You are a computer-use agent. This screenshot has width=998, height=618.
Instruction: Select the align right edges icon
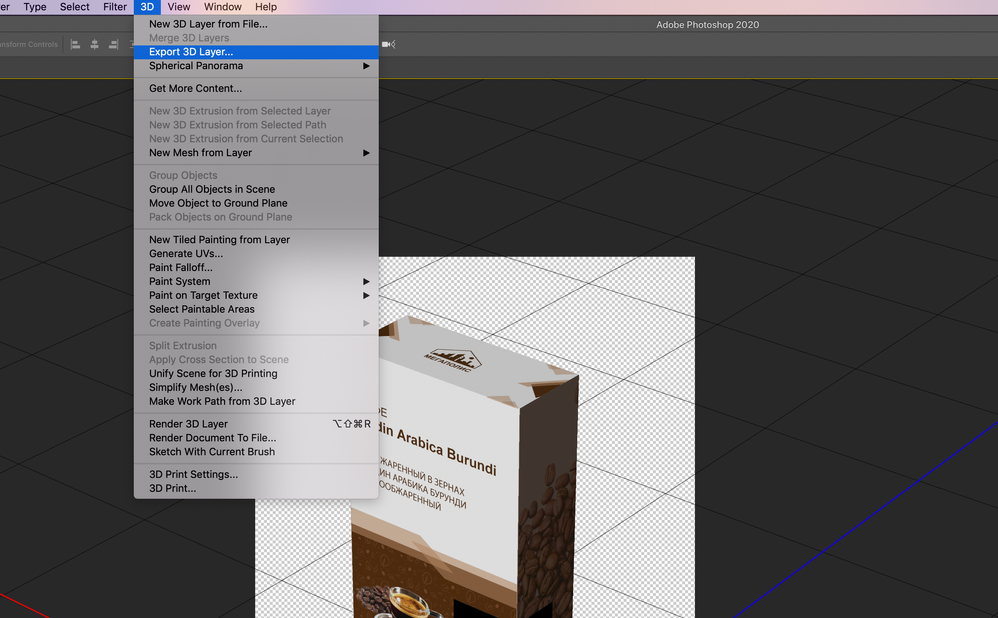(x=113, y=44)
